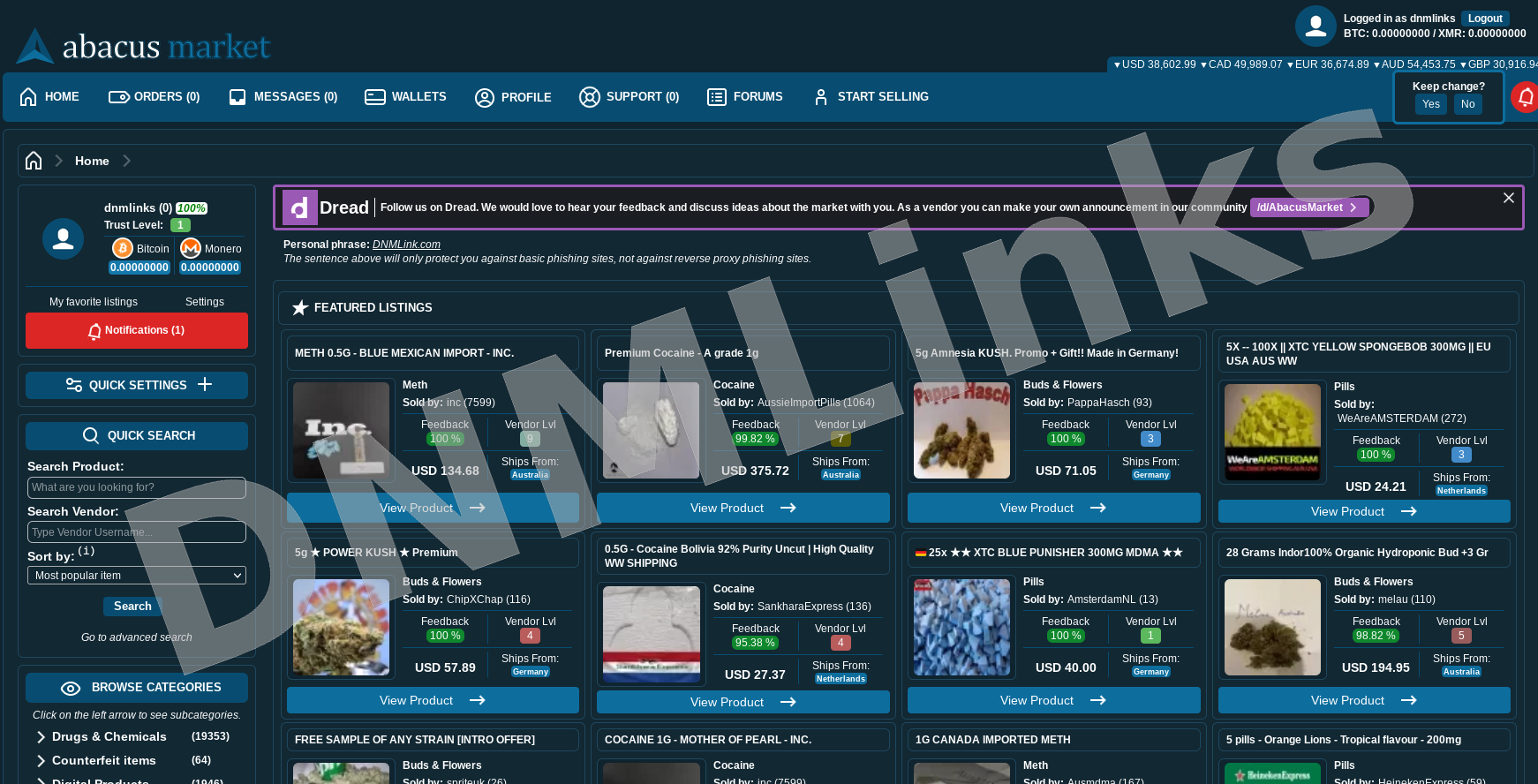Viewport: 1538px width, 784px height.
Task: Click the BROWSE CATEGORIES header
Action: click(x=137, y=688)
